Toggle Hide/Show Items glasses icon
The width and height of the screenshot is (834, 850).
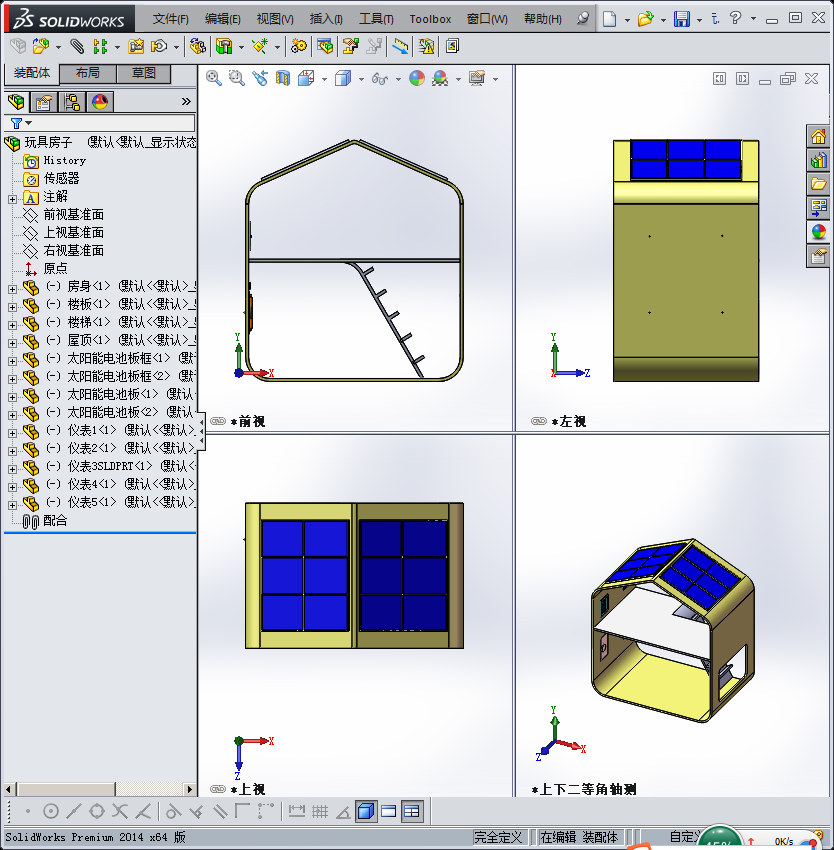[x=380, y=79]
